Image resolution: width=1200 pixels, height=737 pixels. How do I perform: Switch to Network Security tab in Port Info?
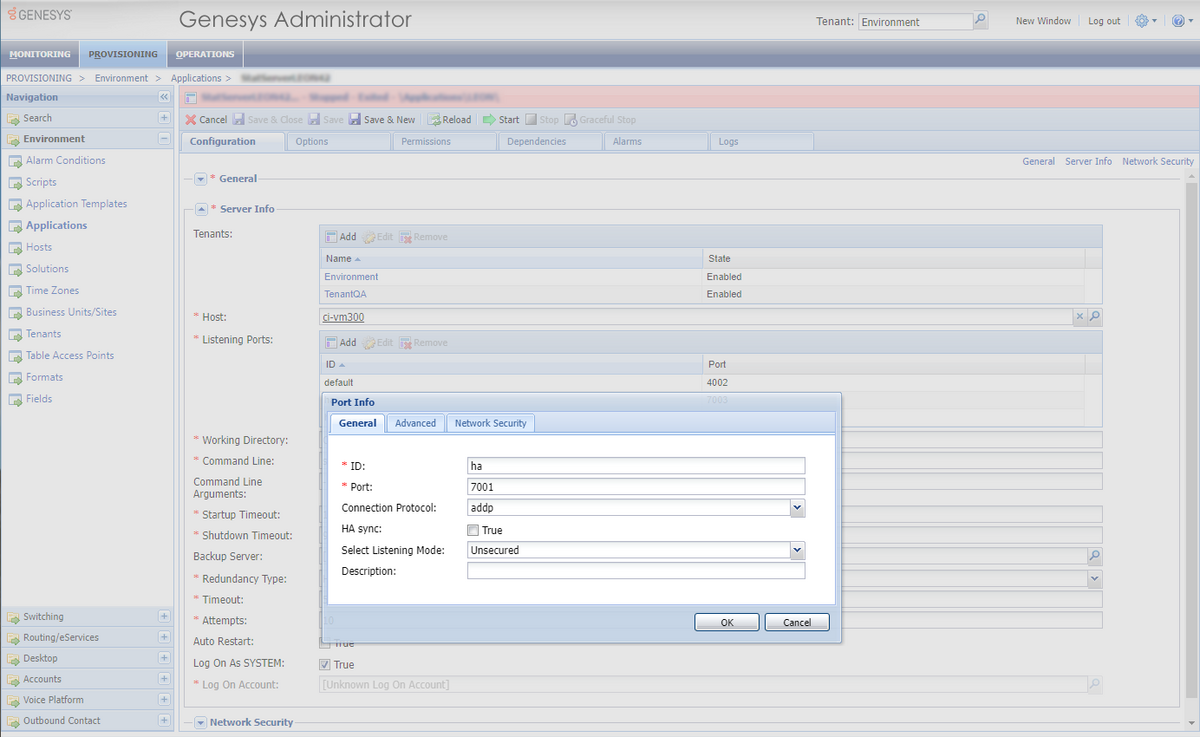(490, 423)
